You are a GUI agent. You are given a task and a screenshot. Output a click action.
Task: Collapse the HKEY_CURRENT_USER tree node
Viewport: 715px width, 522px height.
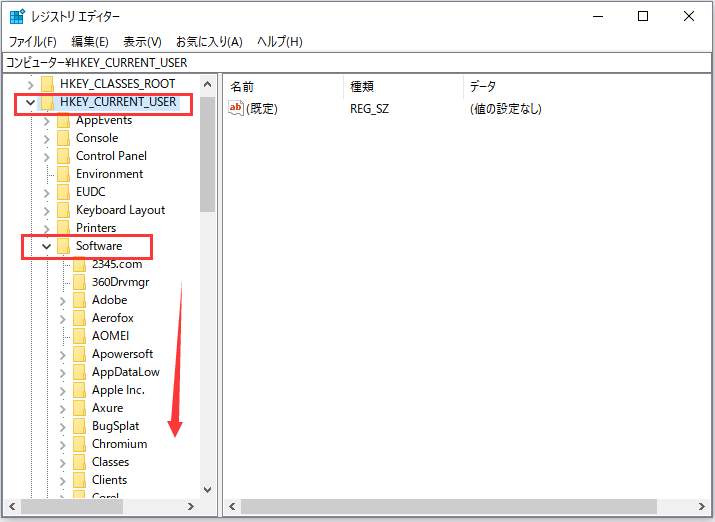pyautogui.click(x=30, y=102)
